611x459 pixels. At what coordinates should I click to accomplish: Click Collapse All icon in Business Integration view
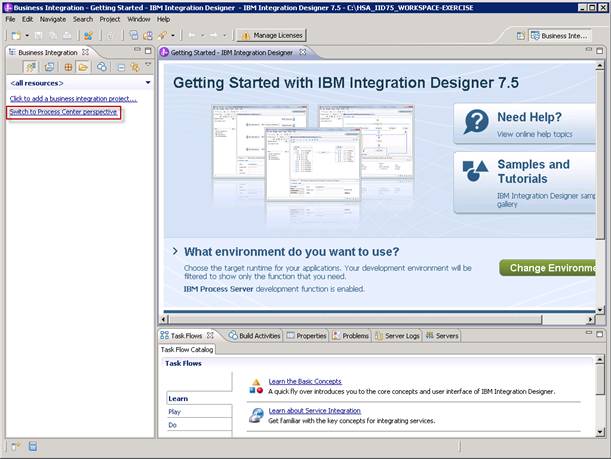(x=120, y=67)
